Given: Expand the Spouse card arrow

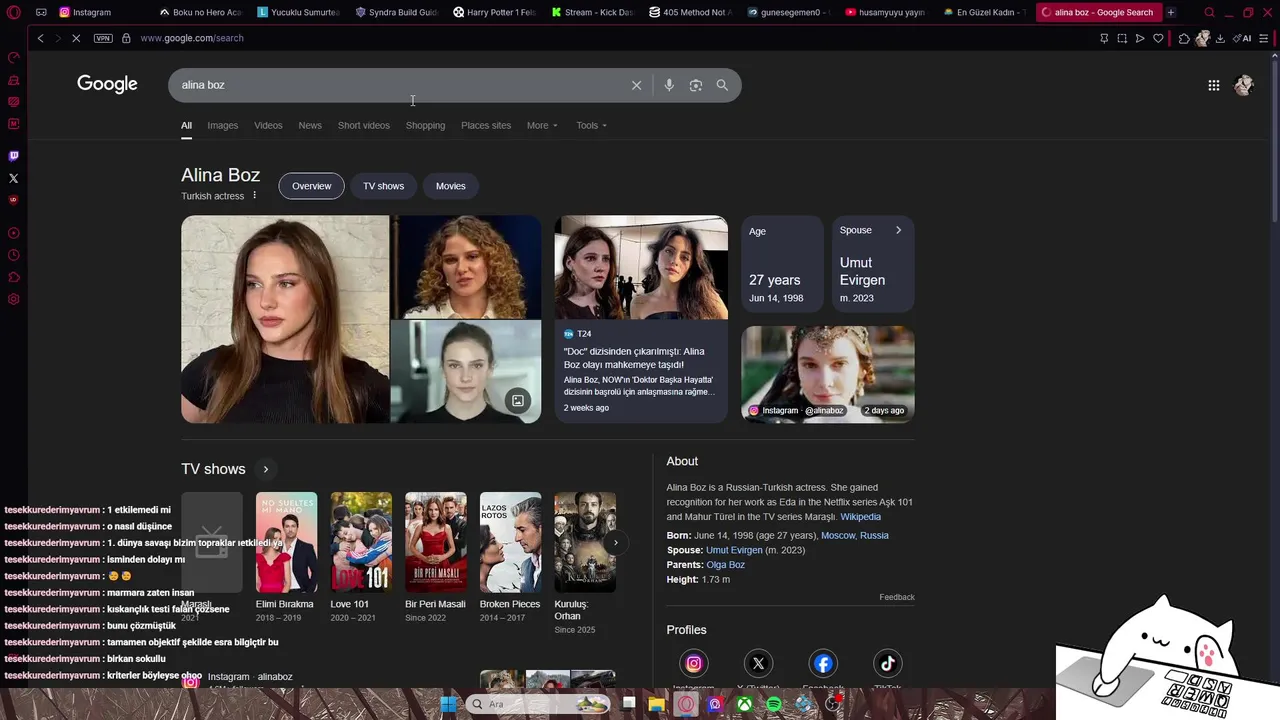Looking at the screenshot, I should click(x=898, y=230).
